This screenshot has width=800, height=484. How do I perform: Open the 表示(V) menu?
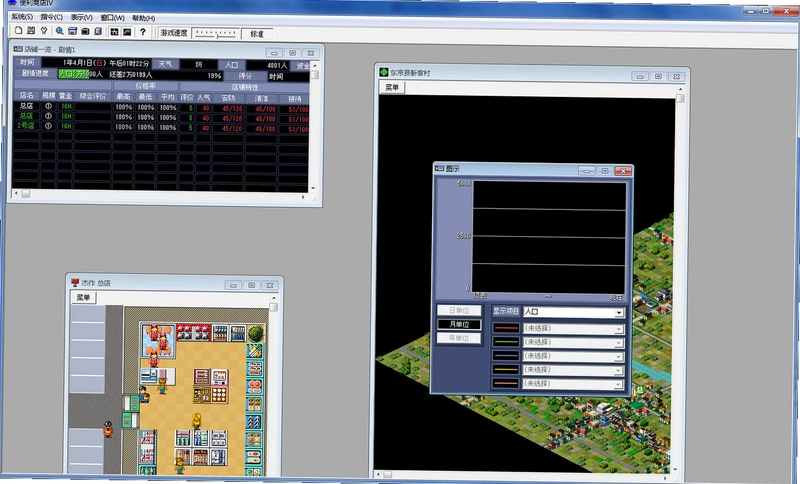82,17
